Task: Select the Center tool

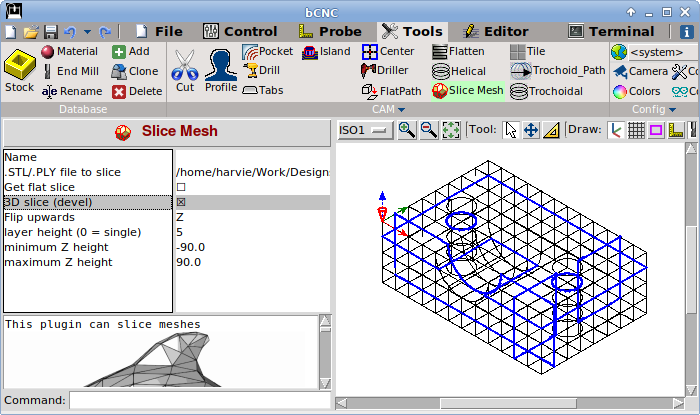Action: pos(388,51)
